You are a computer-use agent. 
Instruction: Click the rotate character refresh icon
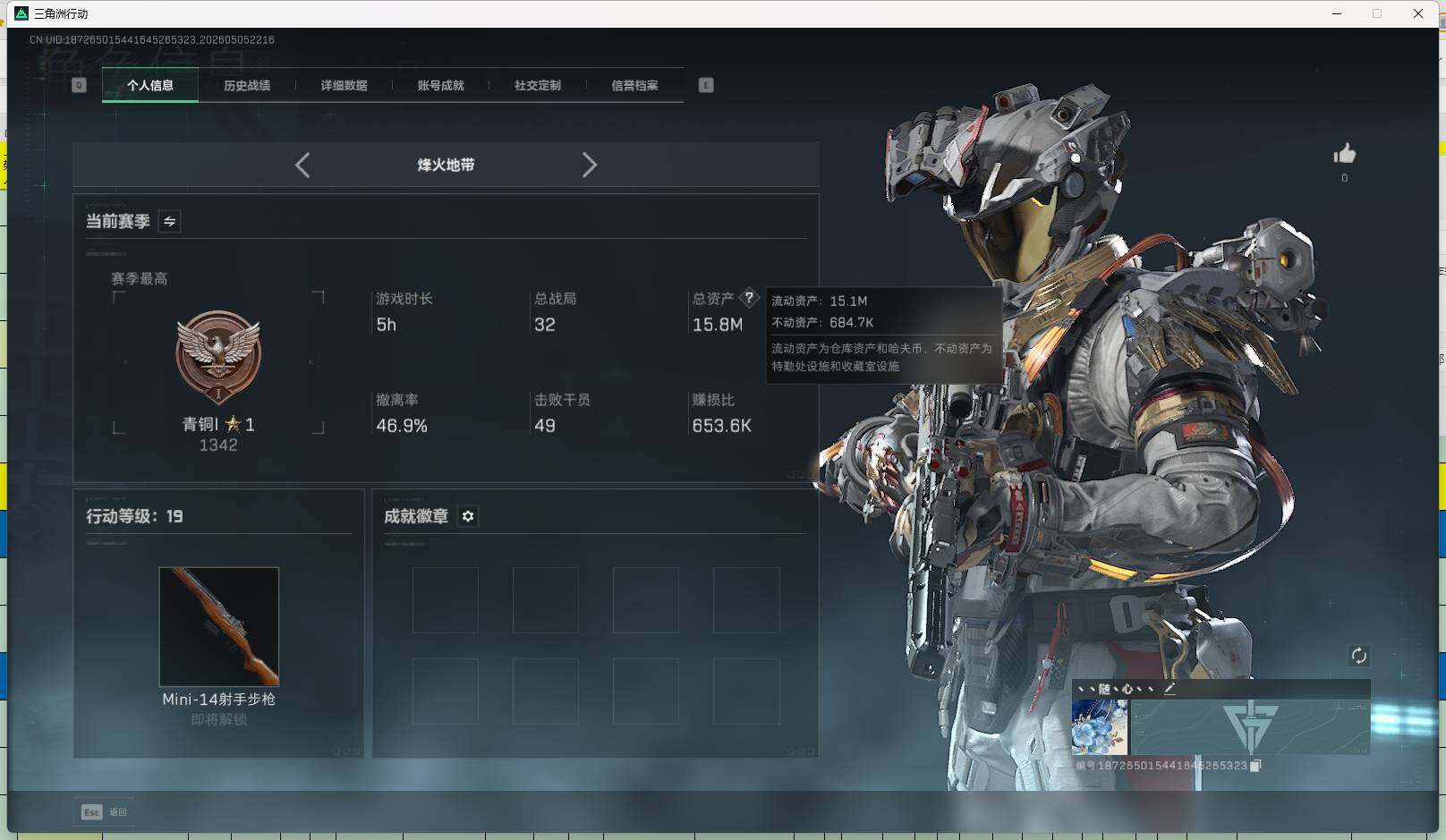(1358, 656)
